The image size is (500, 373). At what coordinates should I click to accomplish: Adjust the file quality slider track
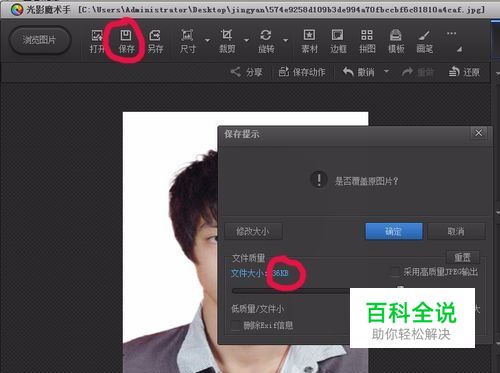click(291, 291)
